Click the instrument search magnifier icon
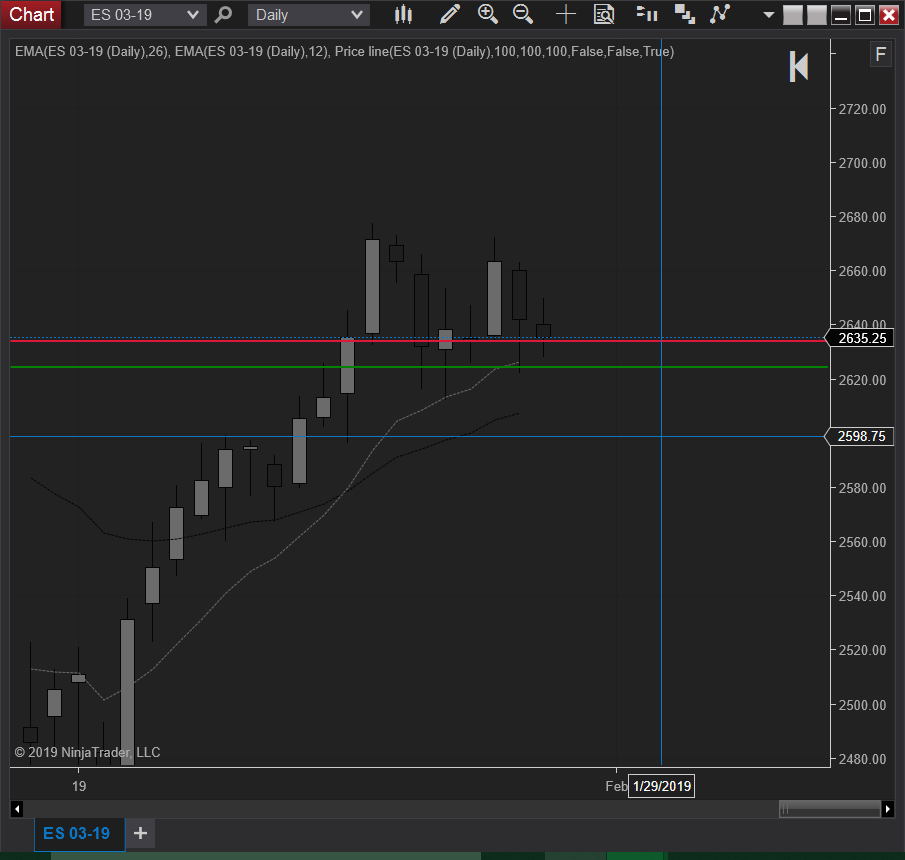Viewport: 905px width, 860px height. 223,14
